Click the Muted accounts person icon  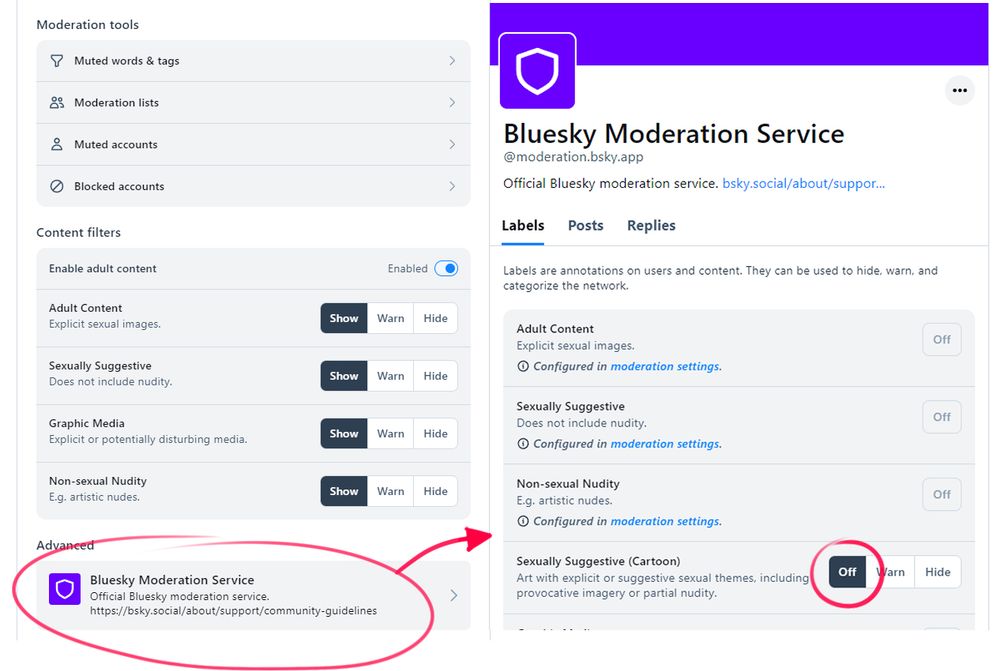(57, 144)
